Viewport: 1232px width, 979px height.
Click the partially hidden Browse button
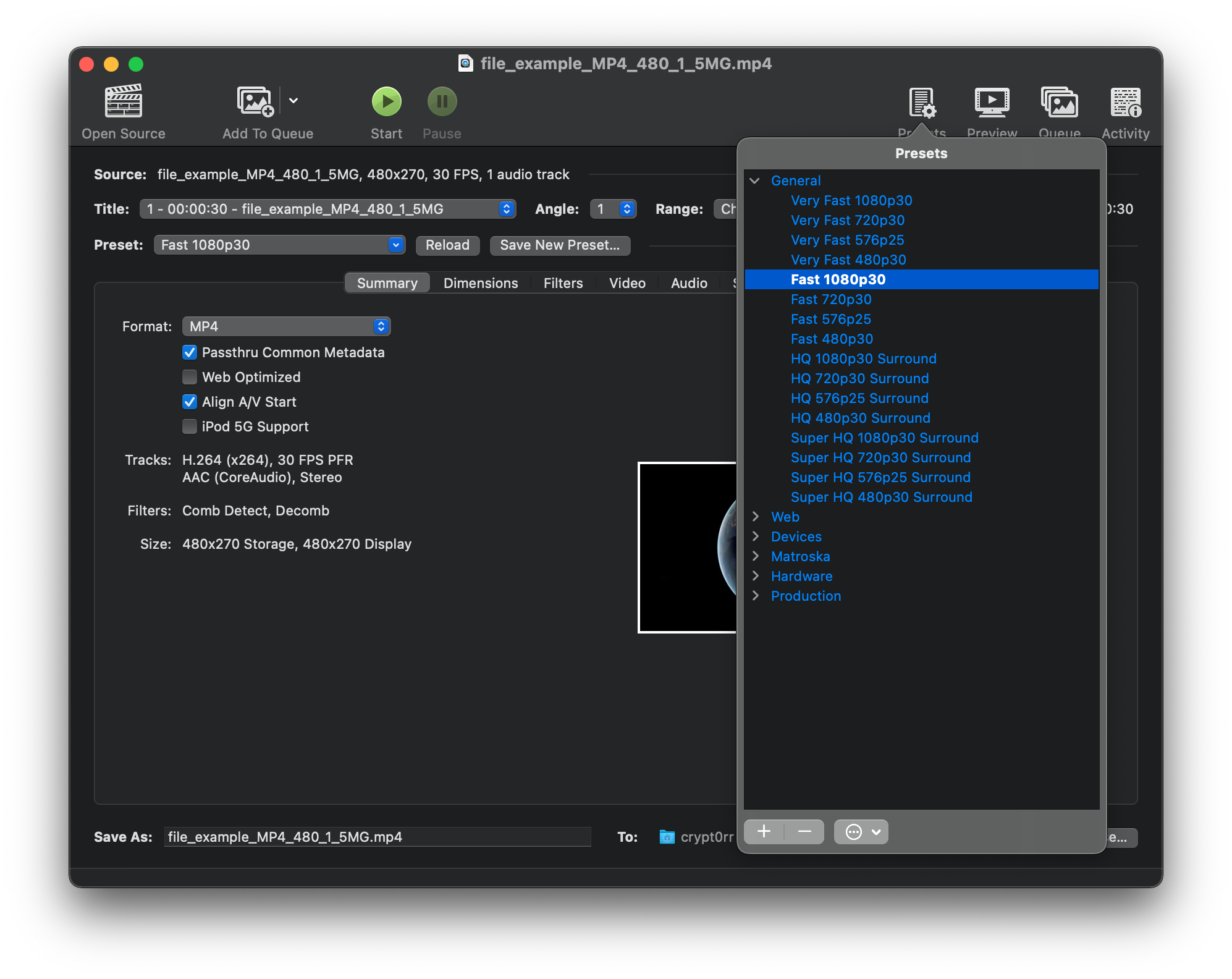click(x=1121, y=837)
